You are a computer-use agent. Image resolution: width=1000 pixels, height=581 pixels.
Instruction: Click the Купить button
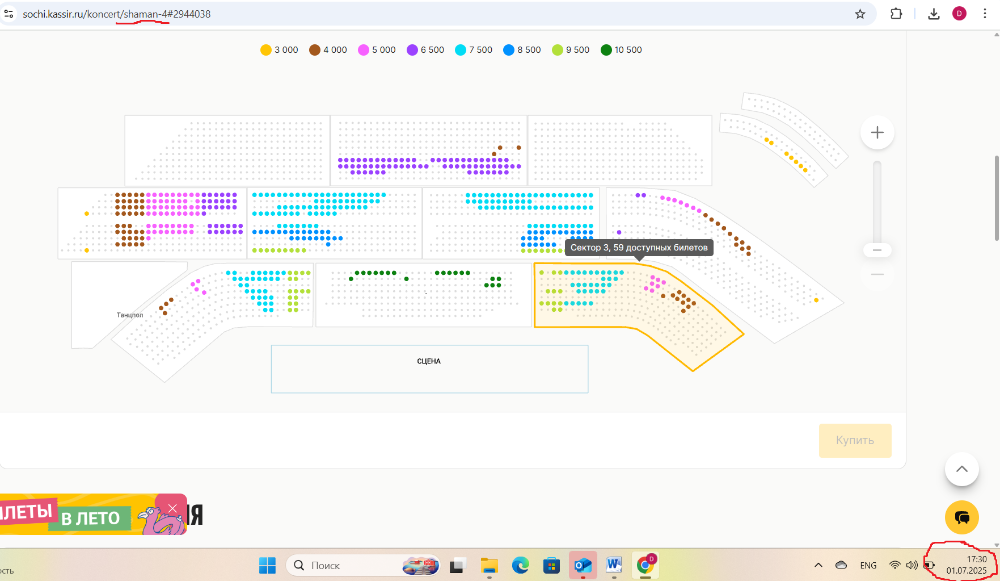click(x=855, y=440)
